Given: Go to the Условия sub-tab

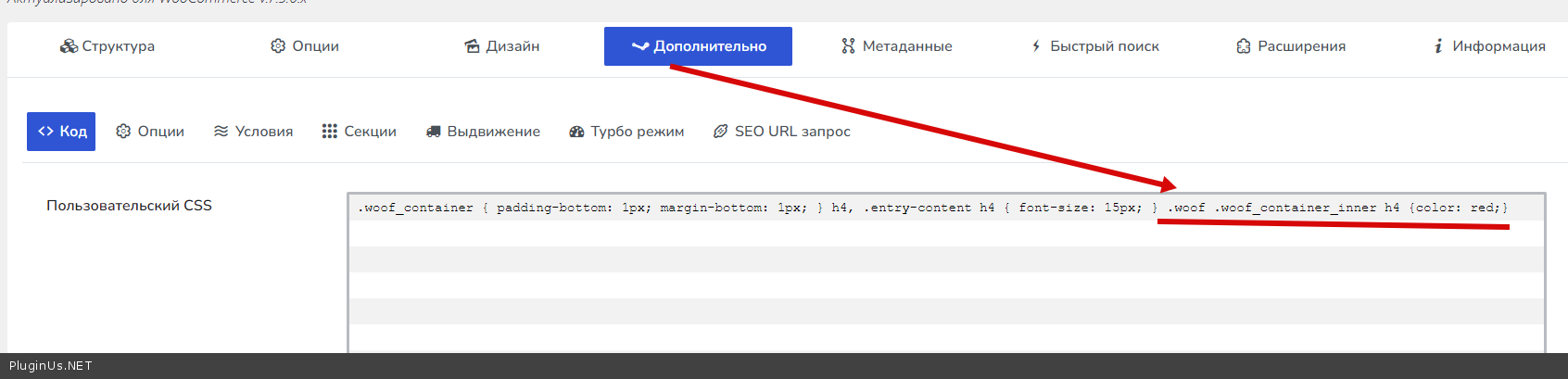Looking at the screenshot, I should 253,132.
